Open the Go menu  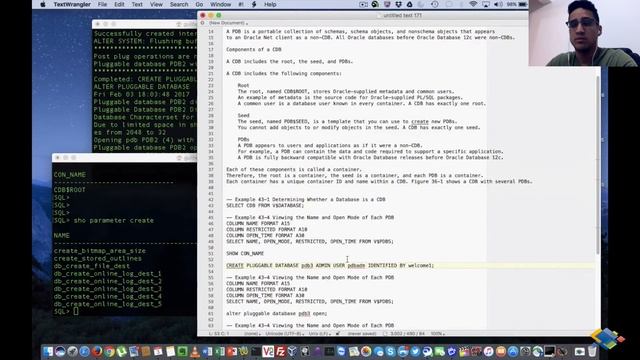[x=199, y=4]
